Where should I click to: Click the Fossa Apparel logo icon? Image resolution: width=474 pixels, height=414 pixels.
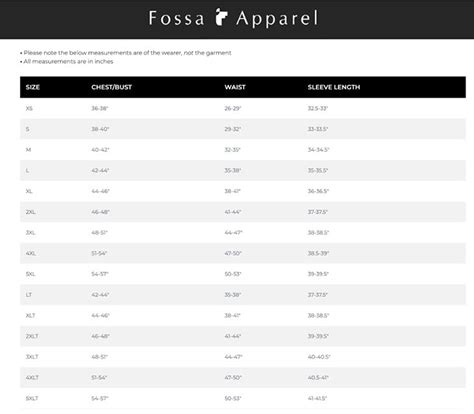[221, 17]
